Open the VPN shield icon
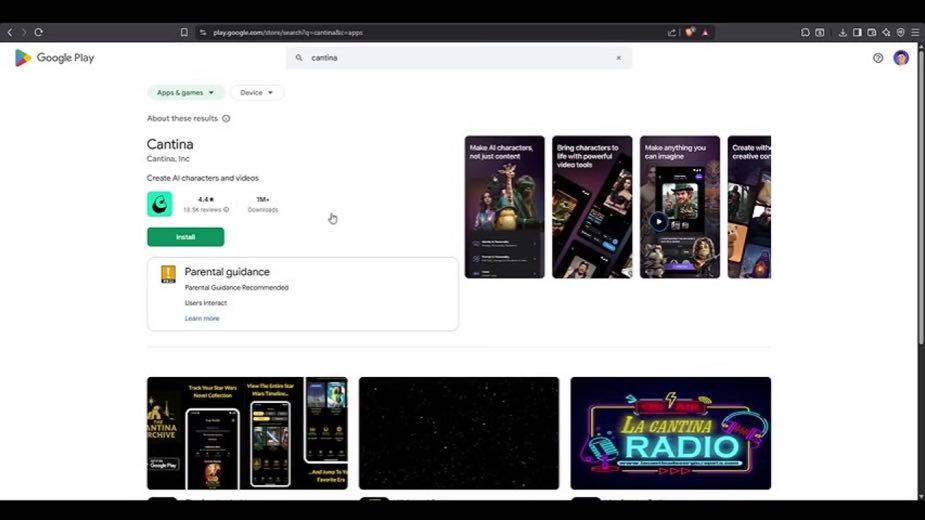The width and height of the screenshot is (925, 520). (900, 32)
